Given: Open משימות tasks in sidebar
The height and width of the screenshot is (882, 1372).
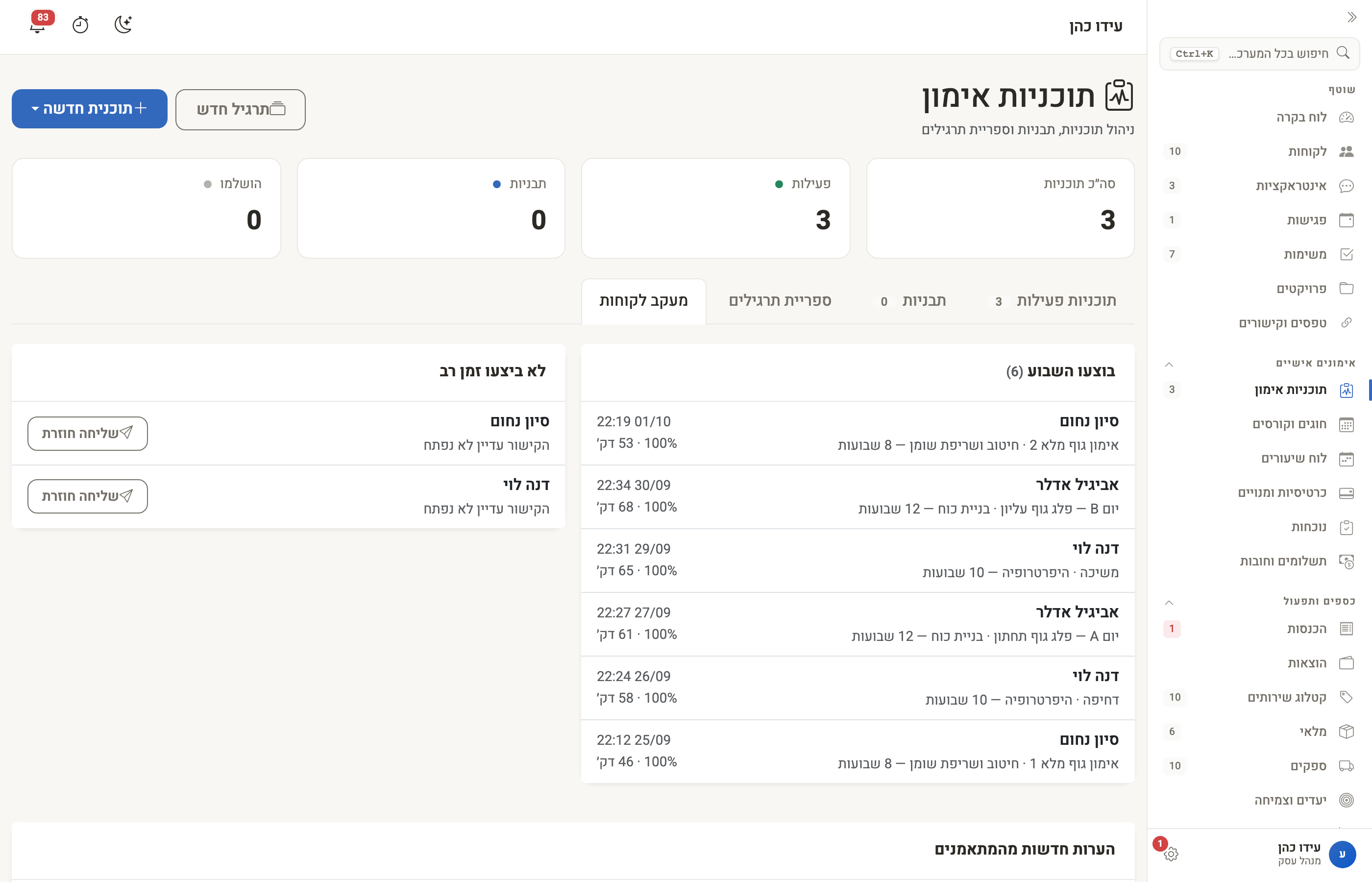Looking at the screenshot, I should click(x=1259, y=254).
